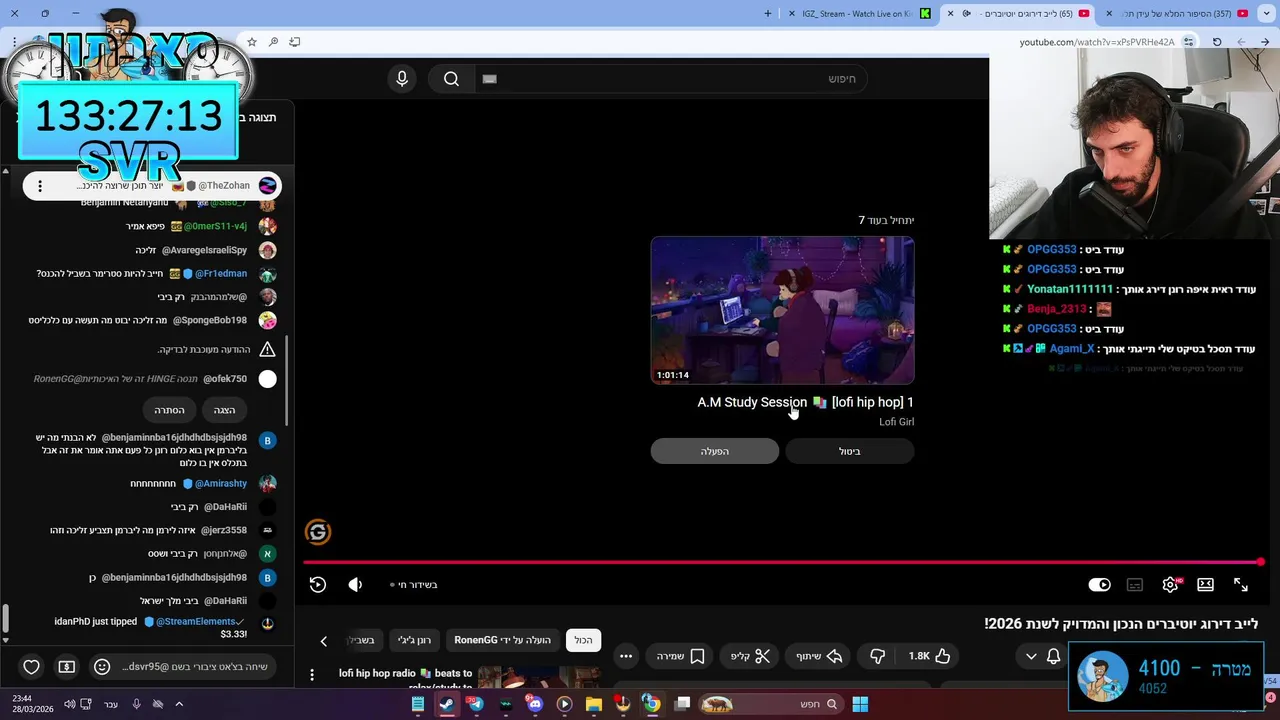1280x720 pixels.
Task: Create a clip with the scissors button
Action: pos(750,656)
